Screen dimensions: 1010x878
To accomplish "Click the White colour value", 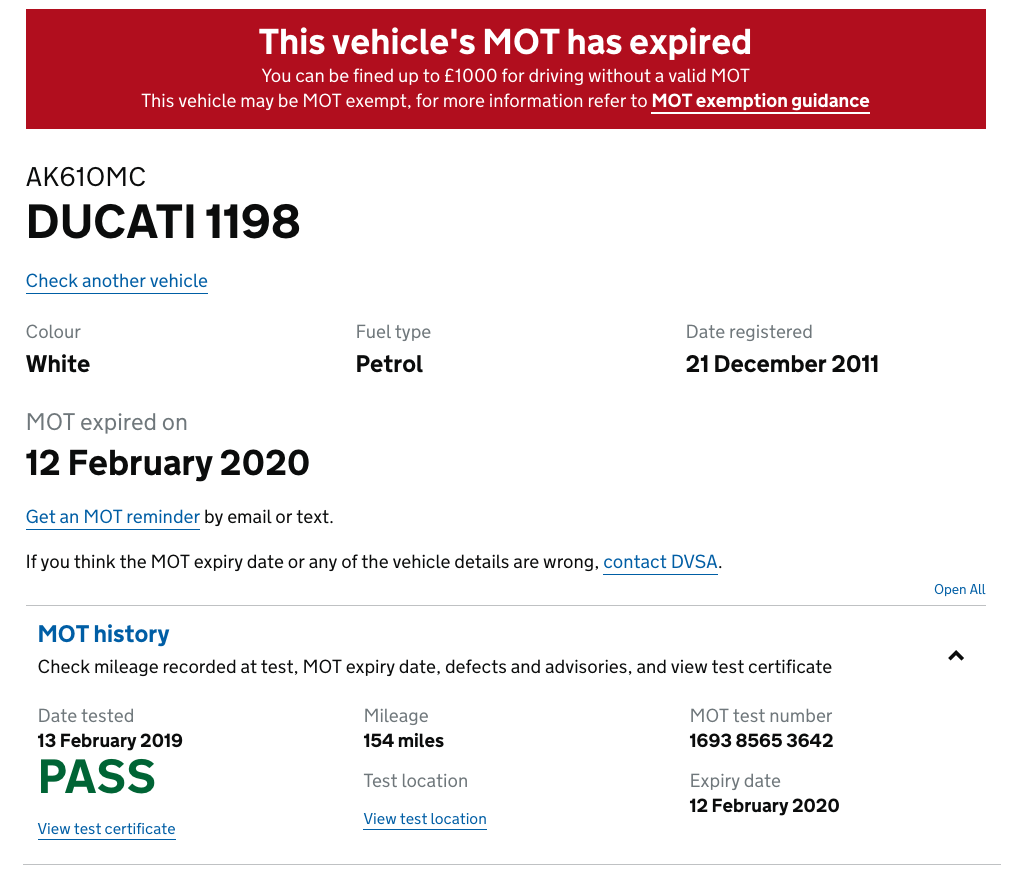I will [58, 364].
